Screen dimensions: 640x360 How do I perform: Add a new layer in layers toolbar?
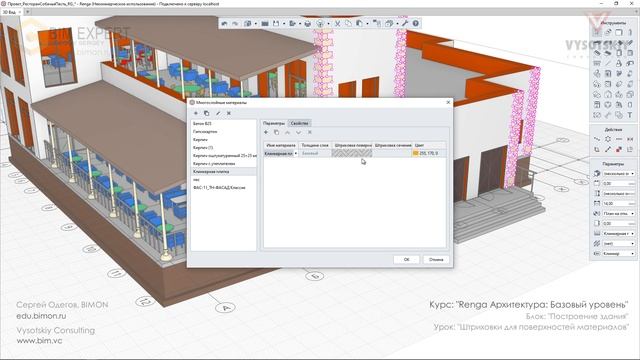point(266,132)
